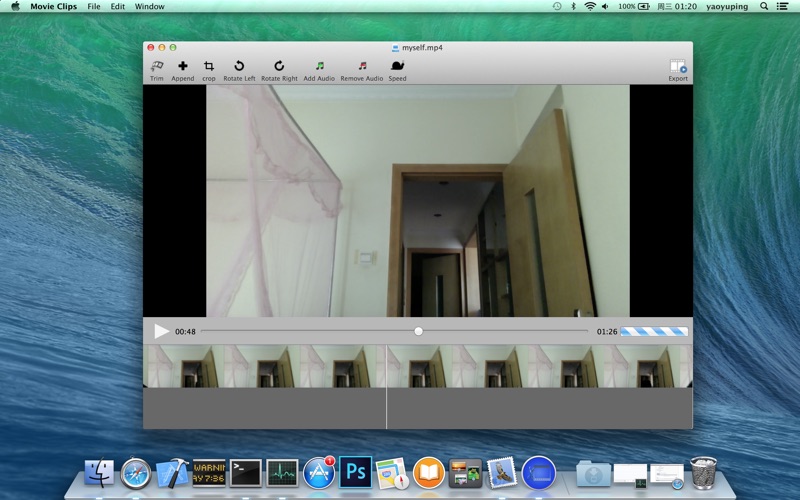This screenshot has height=500, width=800.
Task: Restore the second minimized window in Dock
Action: point(667,476)
